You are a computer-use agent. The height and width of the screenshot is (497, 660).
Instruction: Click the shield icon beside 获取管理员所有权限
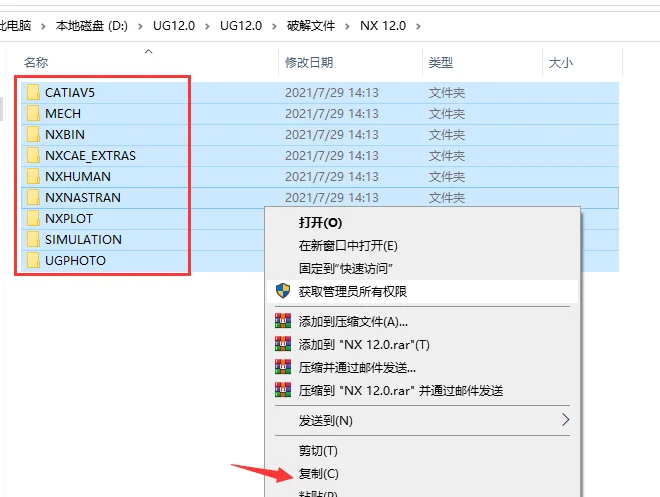(x=283, y=291)
